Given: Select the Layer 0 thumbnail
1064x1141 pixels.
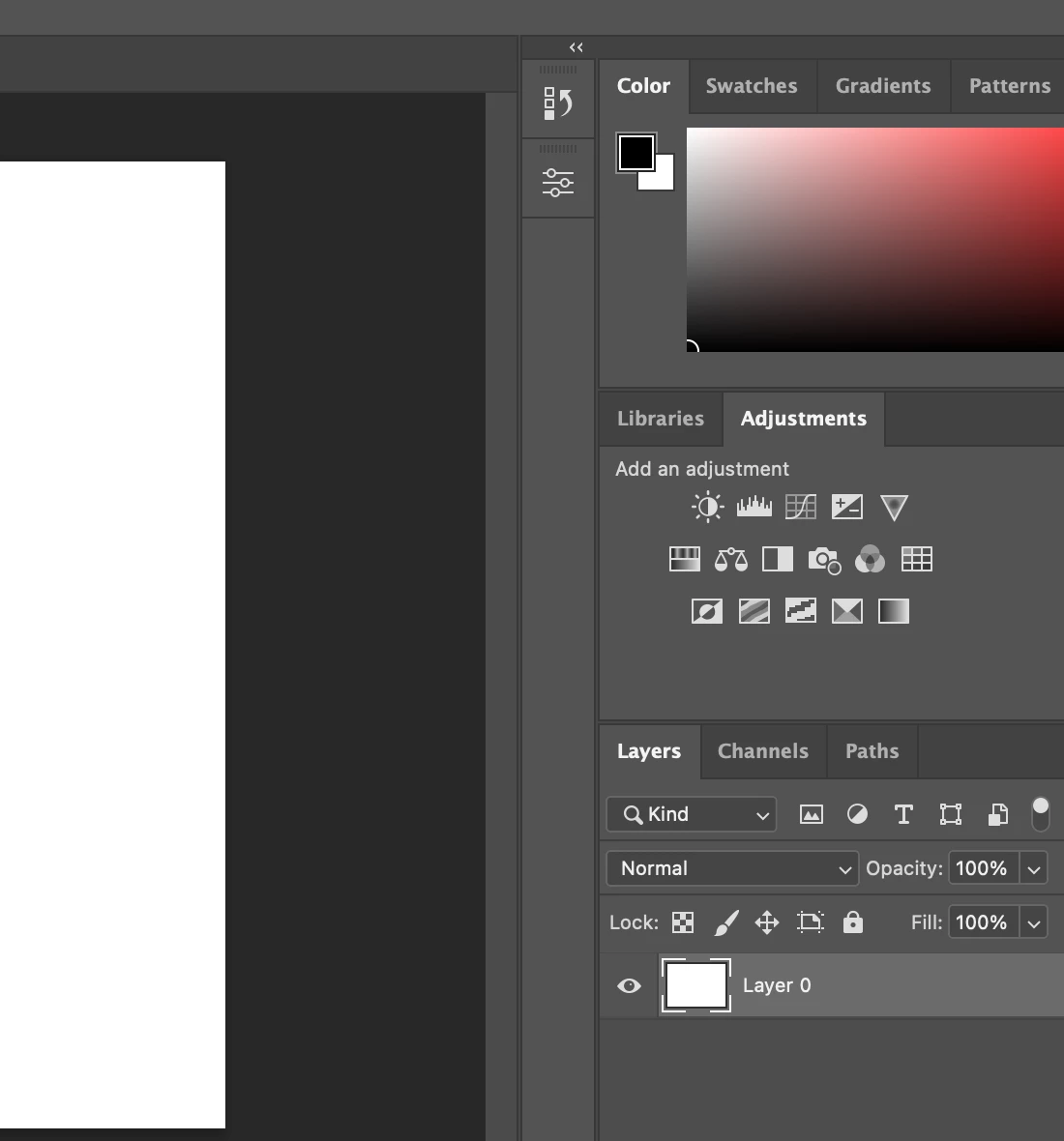Looking at the screenshot, I should (695, 985).
